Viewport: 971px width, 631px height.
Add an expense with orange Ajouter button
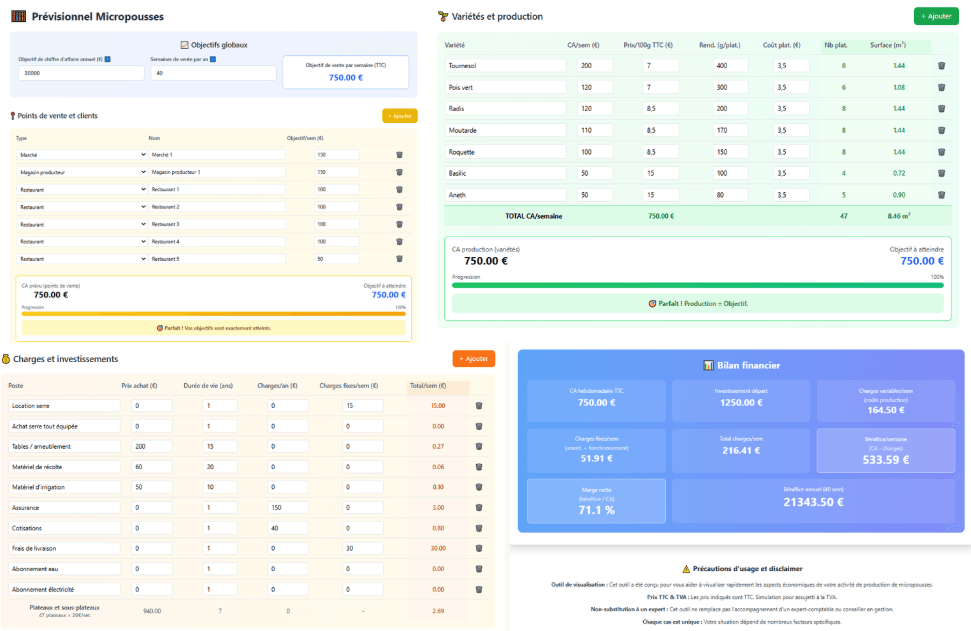474,359
